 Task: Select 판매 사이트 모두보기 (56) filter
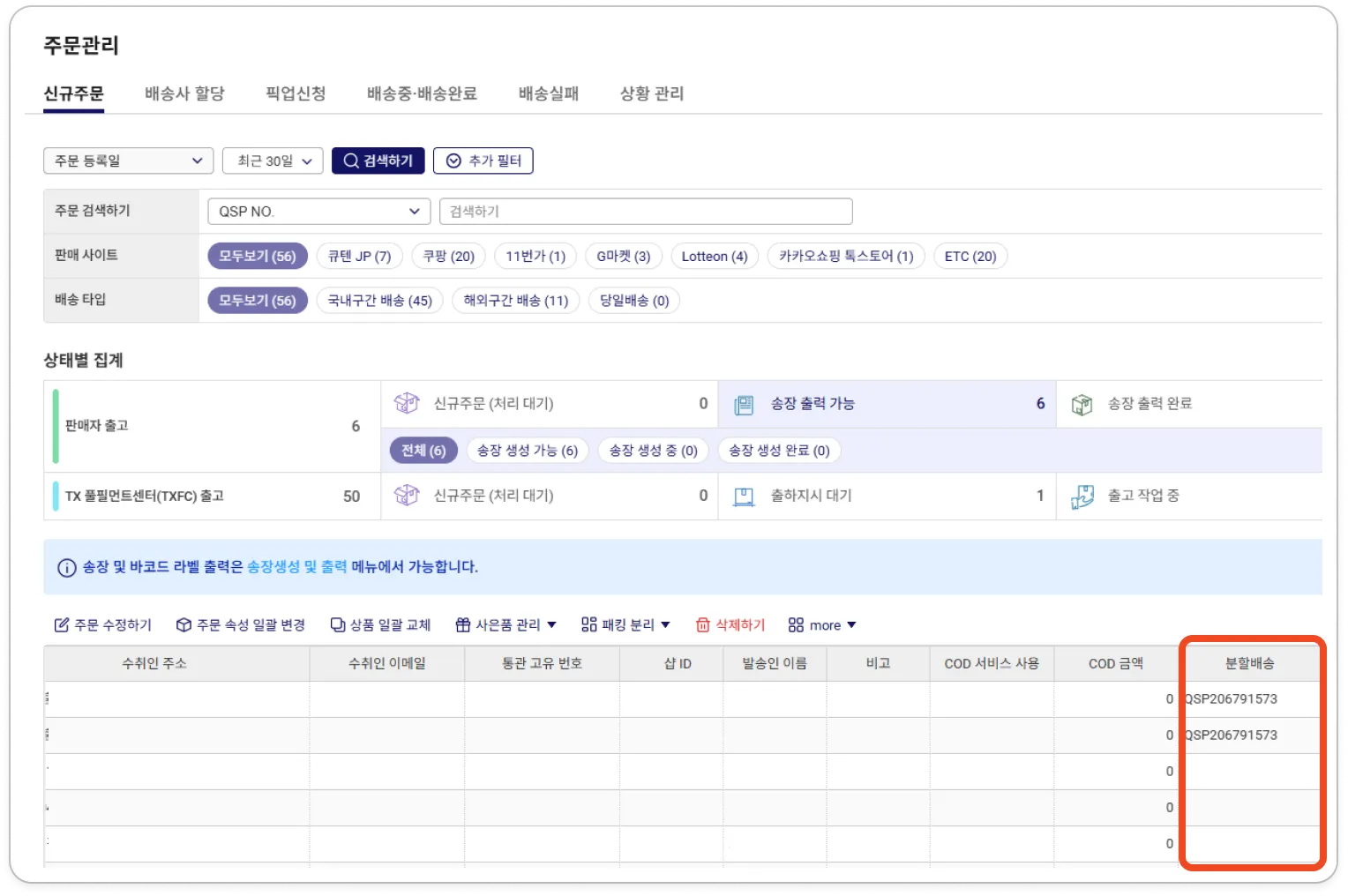click(x=258, y=256)
